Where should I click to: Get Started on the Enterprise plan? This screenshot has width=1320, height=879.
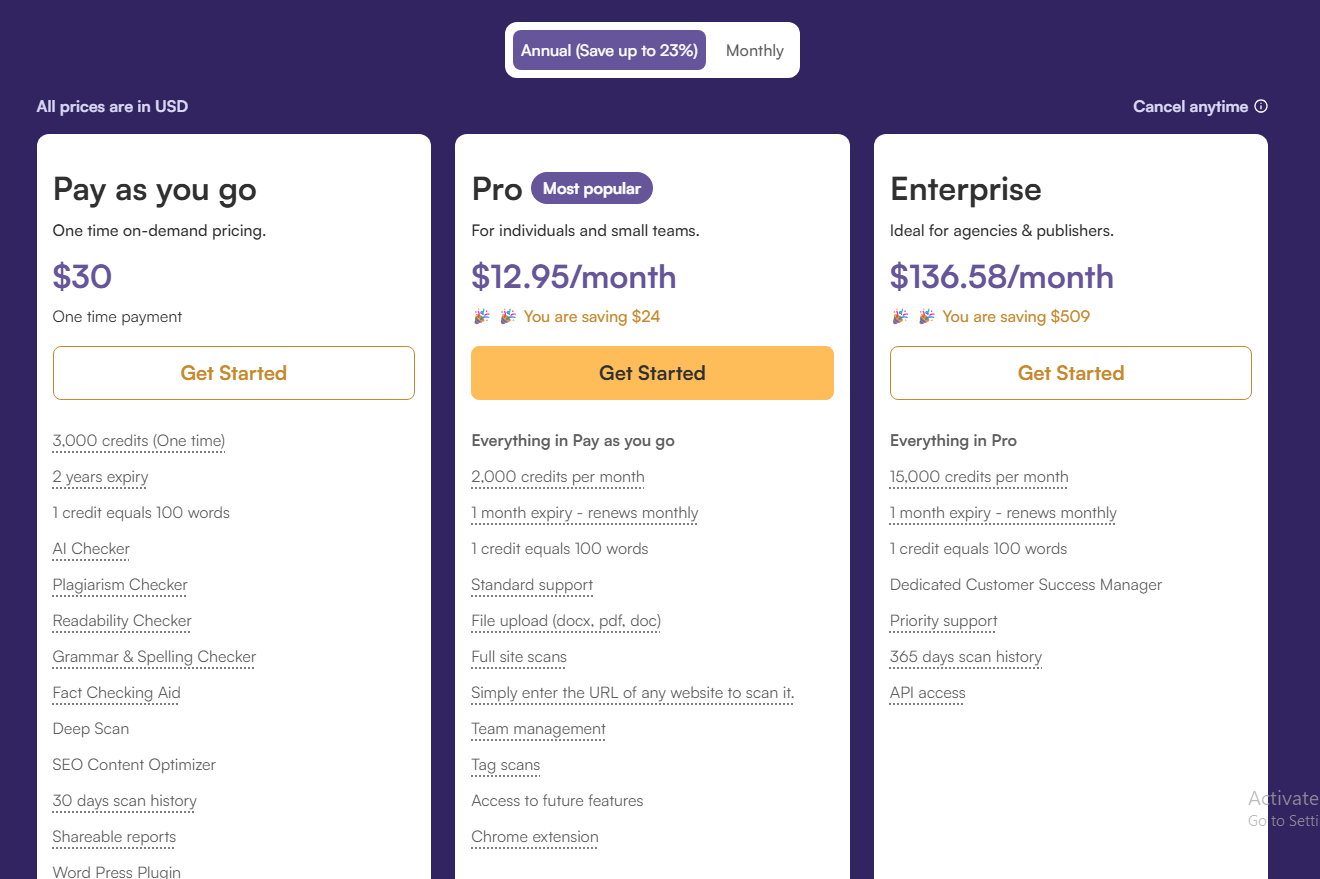coord(1070,372)
